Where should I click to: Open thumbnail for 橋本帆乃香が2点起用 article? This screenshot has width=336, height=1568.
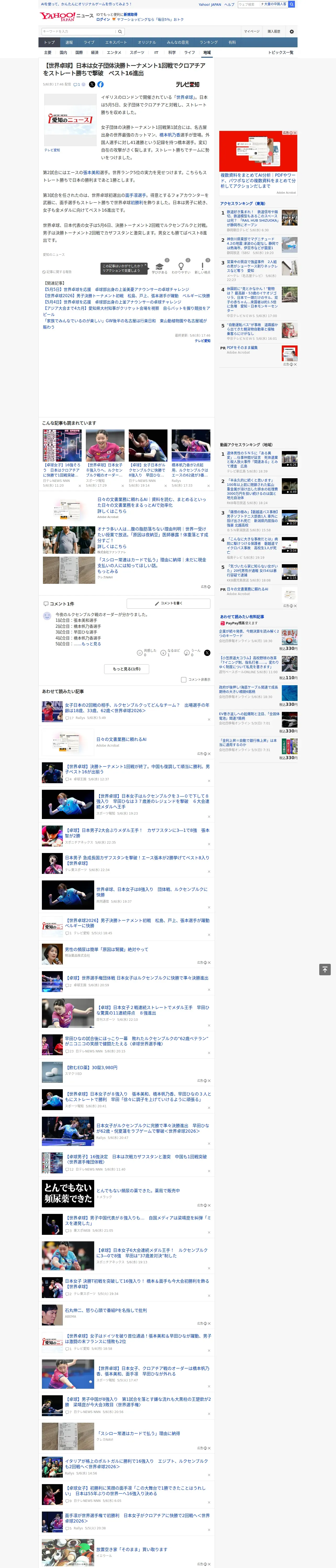click(191, 446)
